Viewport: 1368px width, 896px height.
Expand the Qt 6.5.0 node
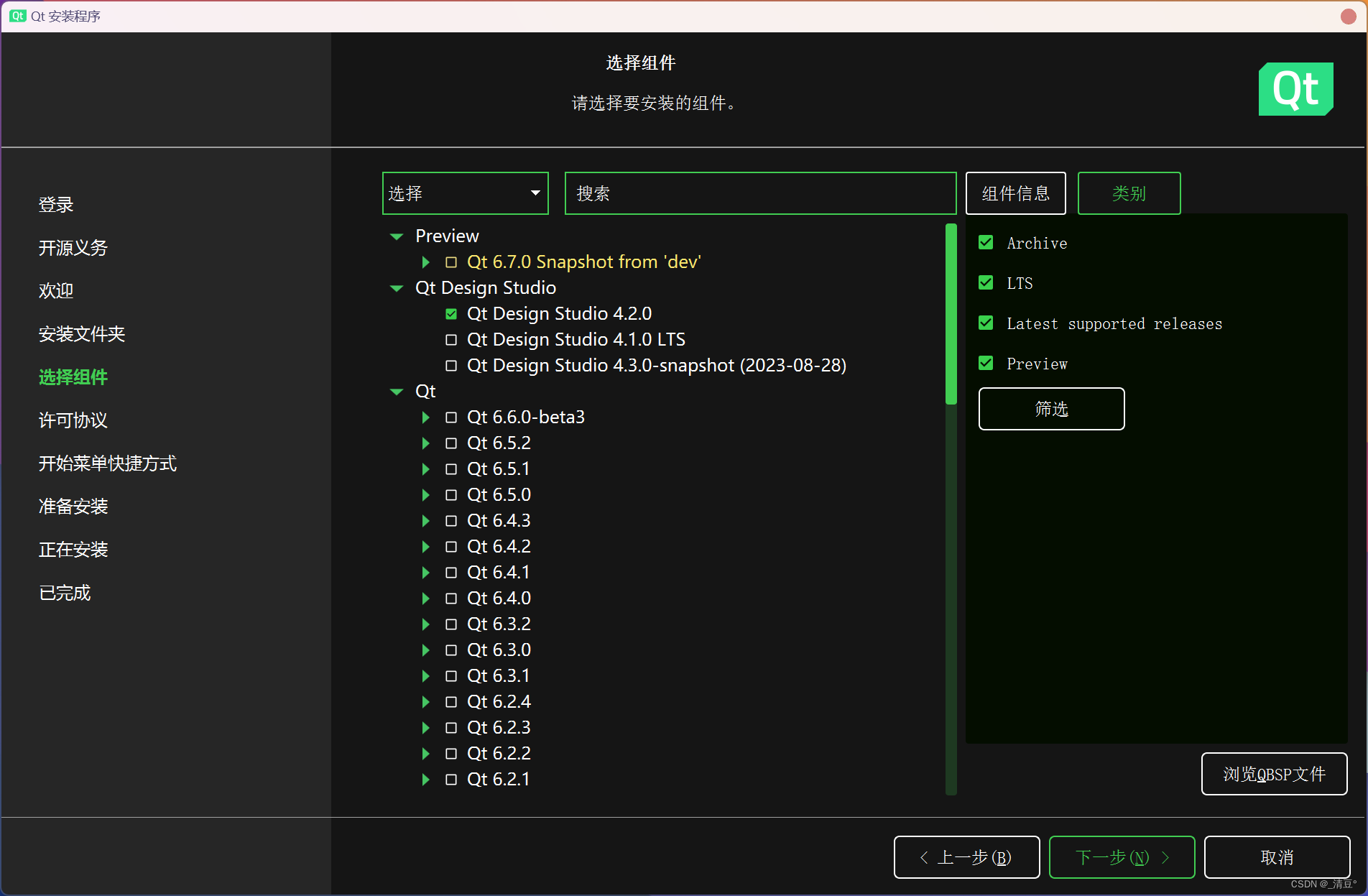pyautogui.click(x=425, y=495)
